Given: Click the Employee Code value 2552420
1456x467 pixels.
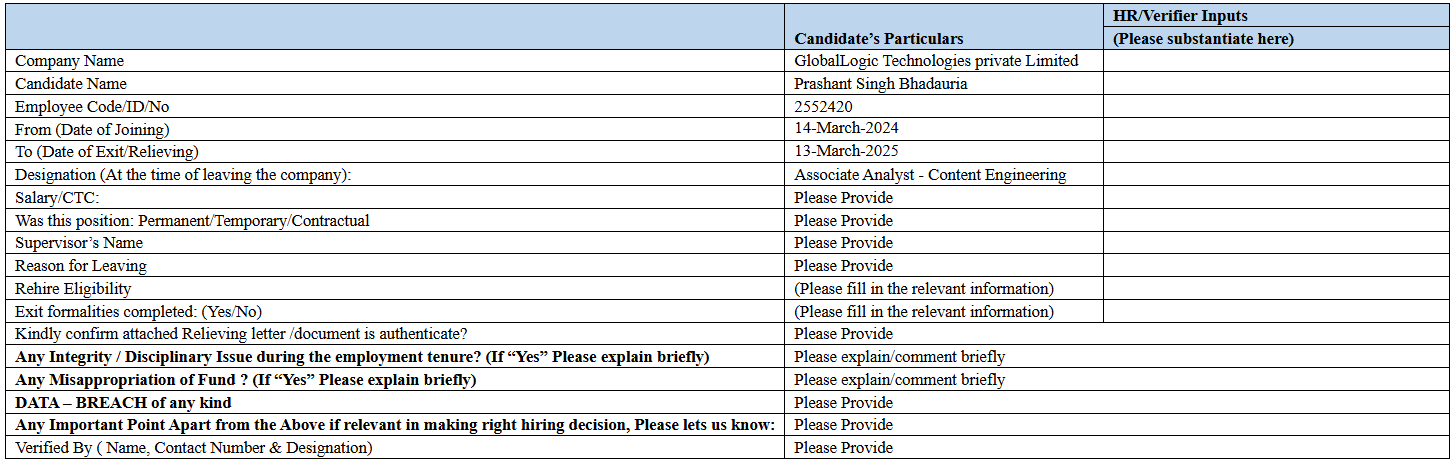Looking at the screenshot, I should (823, 107).
